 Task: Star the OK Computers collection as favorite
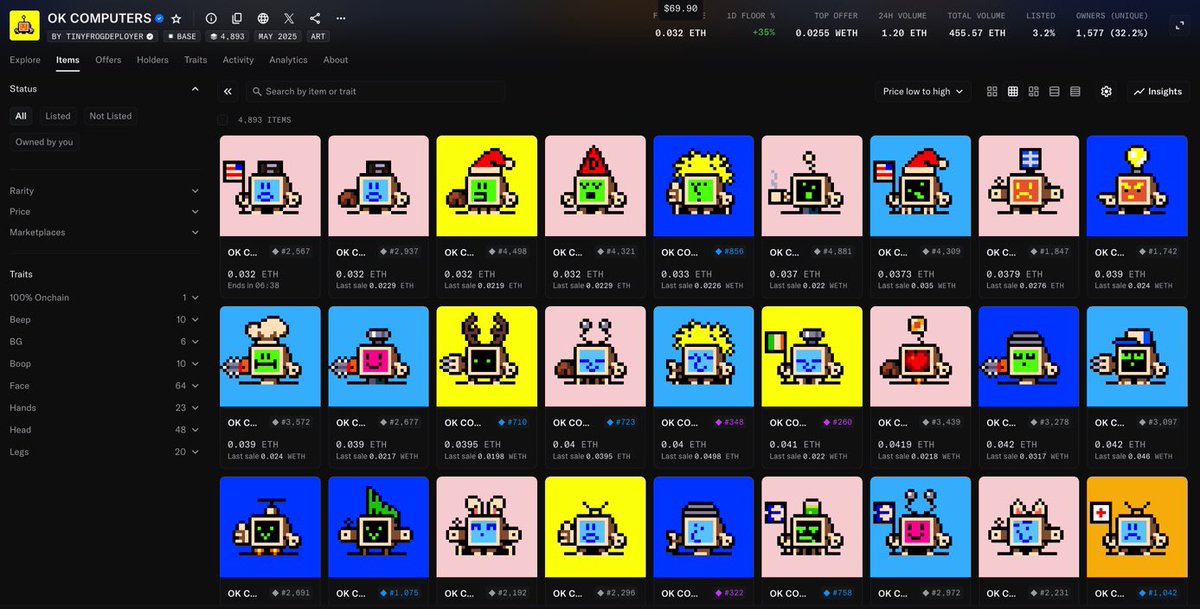[x=176, y=19]
